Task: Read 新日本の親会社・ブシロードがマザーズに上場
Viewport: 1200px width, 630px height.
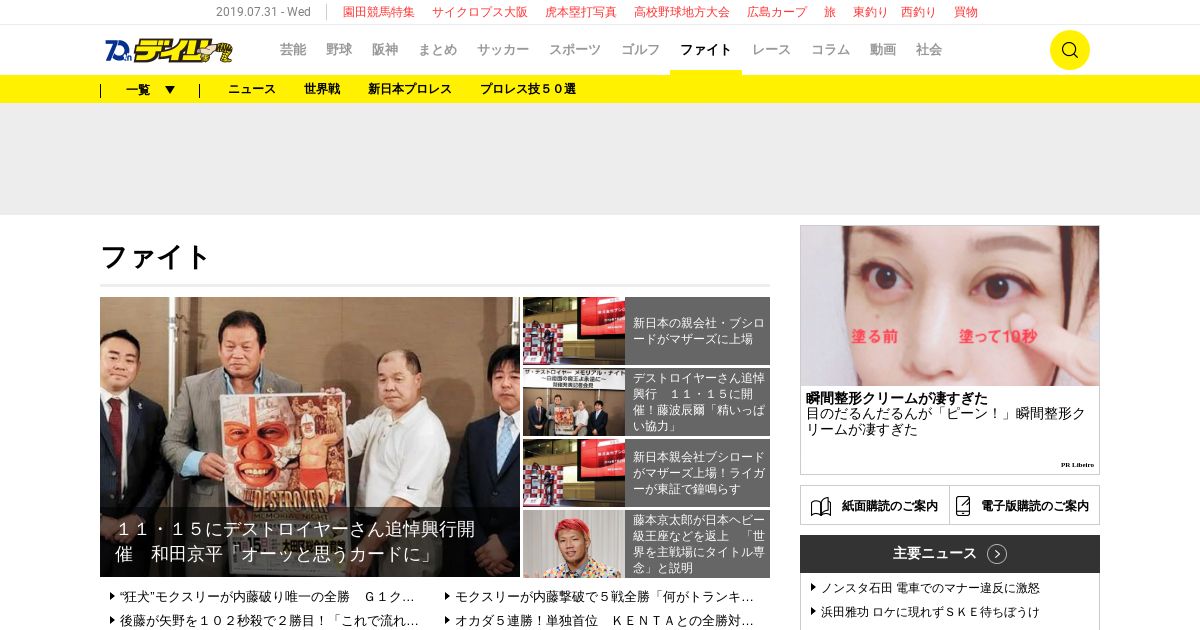Action: (x=698, y=331)
